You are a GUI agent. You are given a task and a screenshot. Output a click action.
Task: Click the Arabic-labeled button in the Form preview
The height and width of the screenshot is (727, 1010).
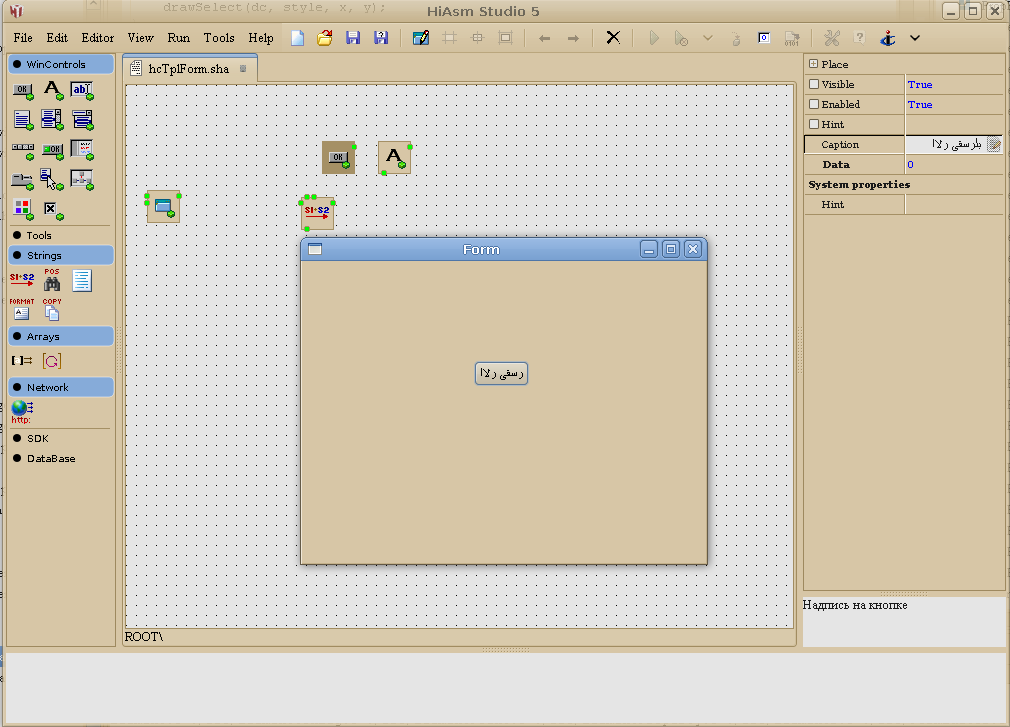pyautogui.click(x=501, y=373)
